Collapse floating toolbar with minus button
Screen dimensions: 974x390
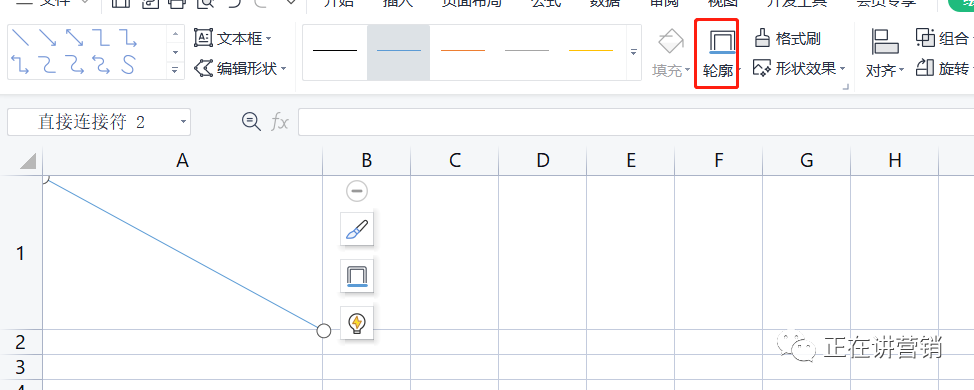(x=357, y=191)
